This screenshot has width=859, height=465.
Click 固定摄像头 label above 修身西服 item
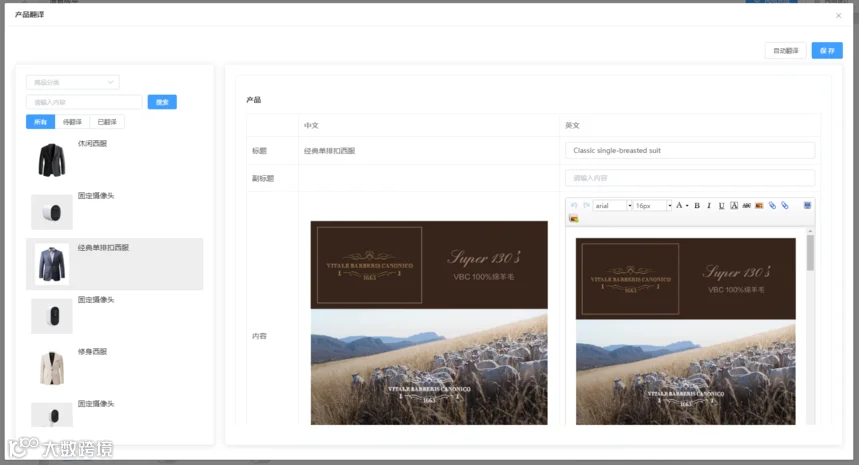pos(96,300)
